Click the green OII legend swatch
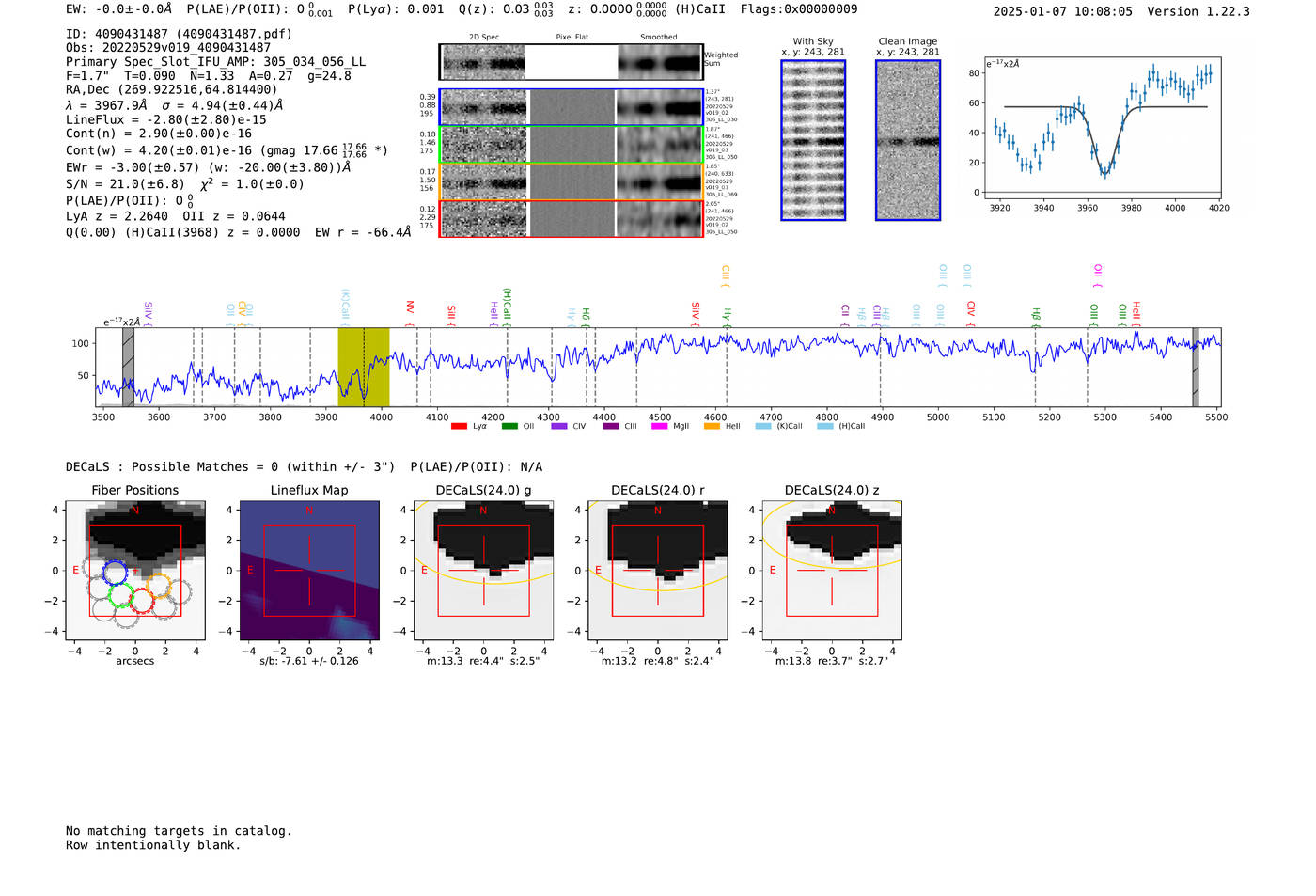Screen dimensions: 1316x896 pyautogui.click(x=509, y=427)
